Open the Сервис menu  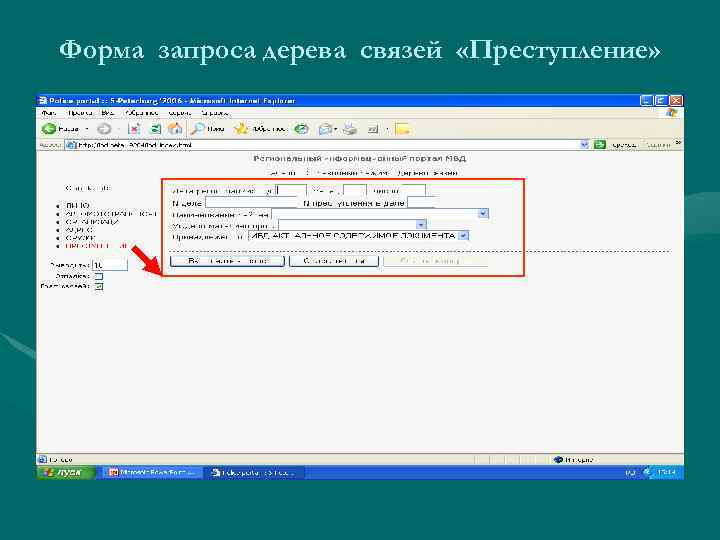(x=180, y=113)
